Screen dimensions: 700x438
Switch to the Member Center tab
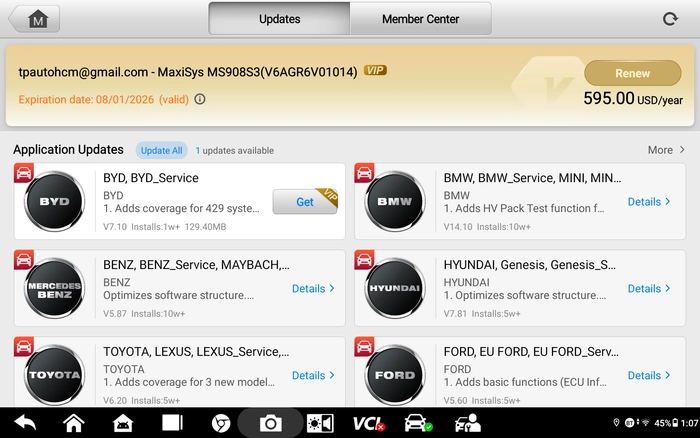(x=421, y=19)
